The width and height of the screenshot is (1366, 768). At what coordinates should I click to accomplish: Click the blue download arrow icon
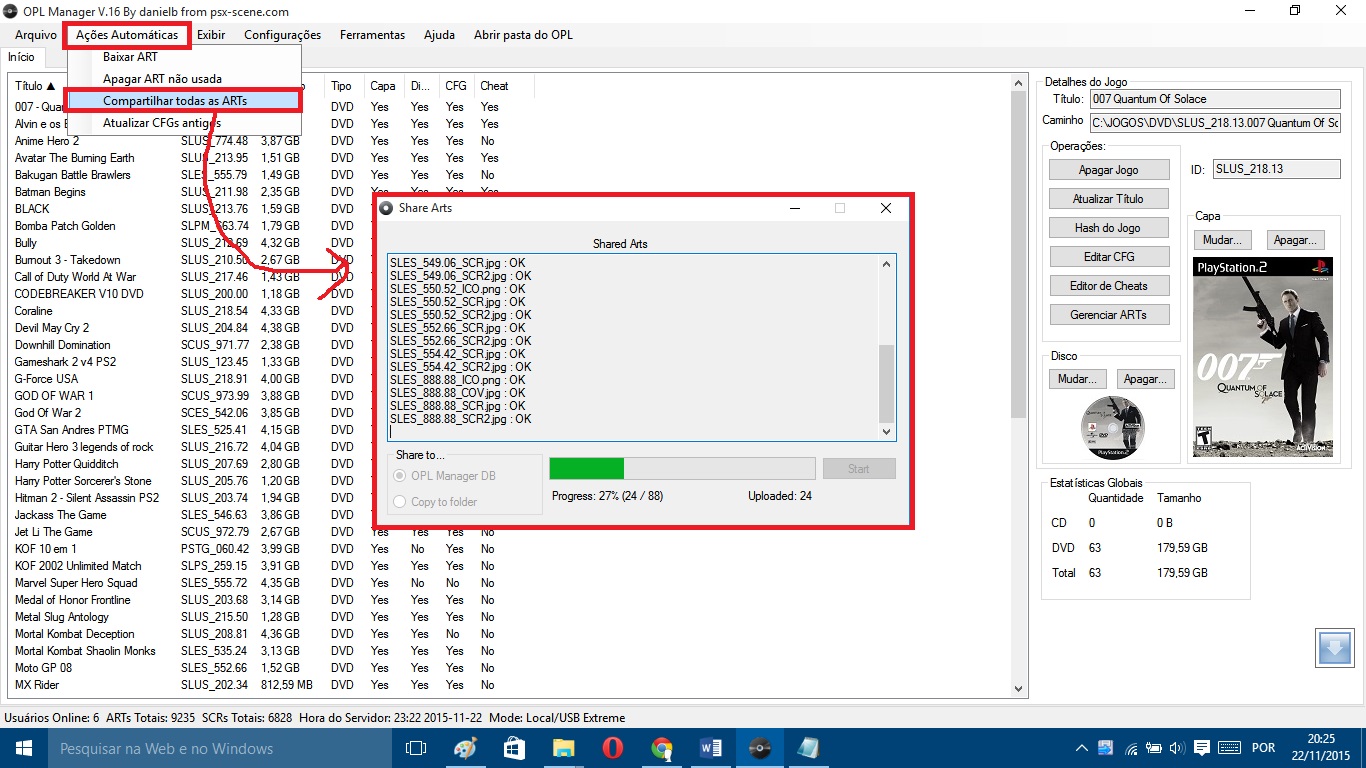click(1334, 648)
